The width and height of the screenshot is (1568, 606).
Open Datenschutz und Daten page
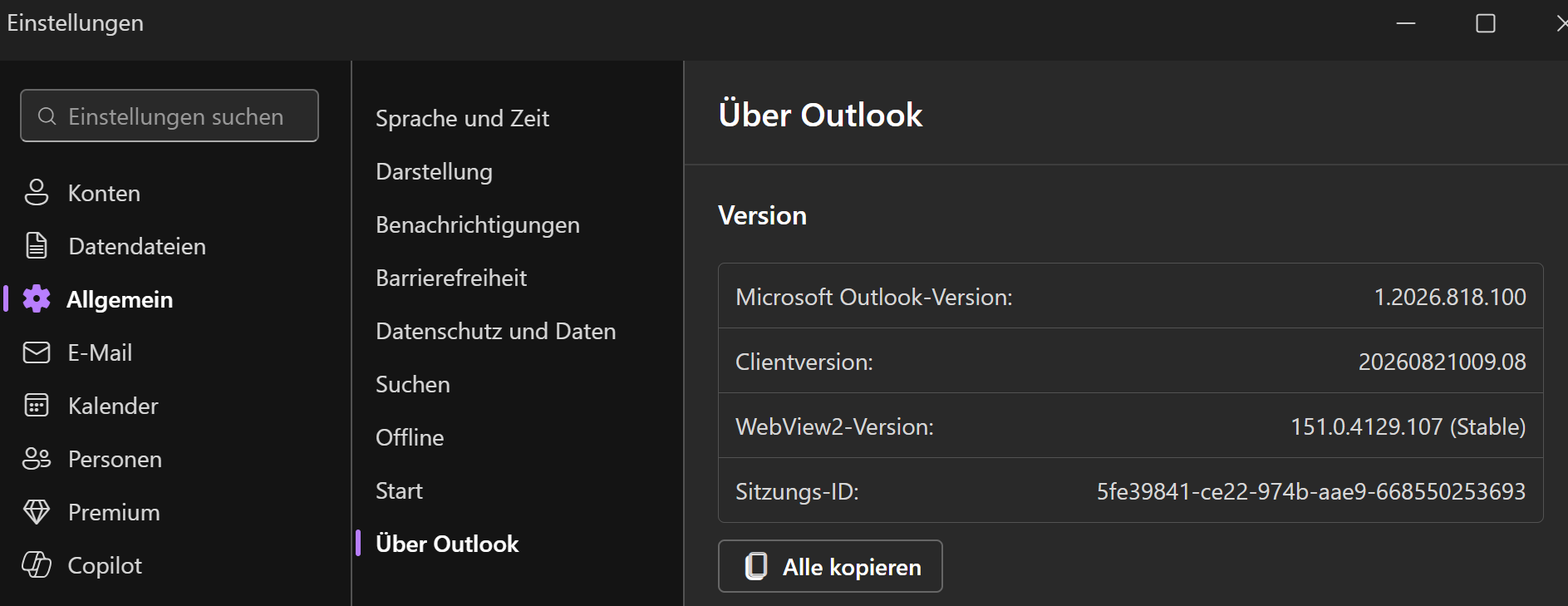(496, 331)
